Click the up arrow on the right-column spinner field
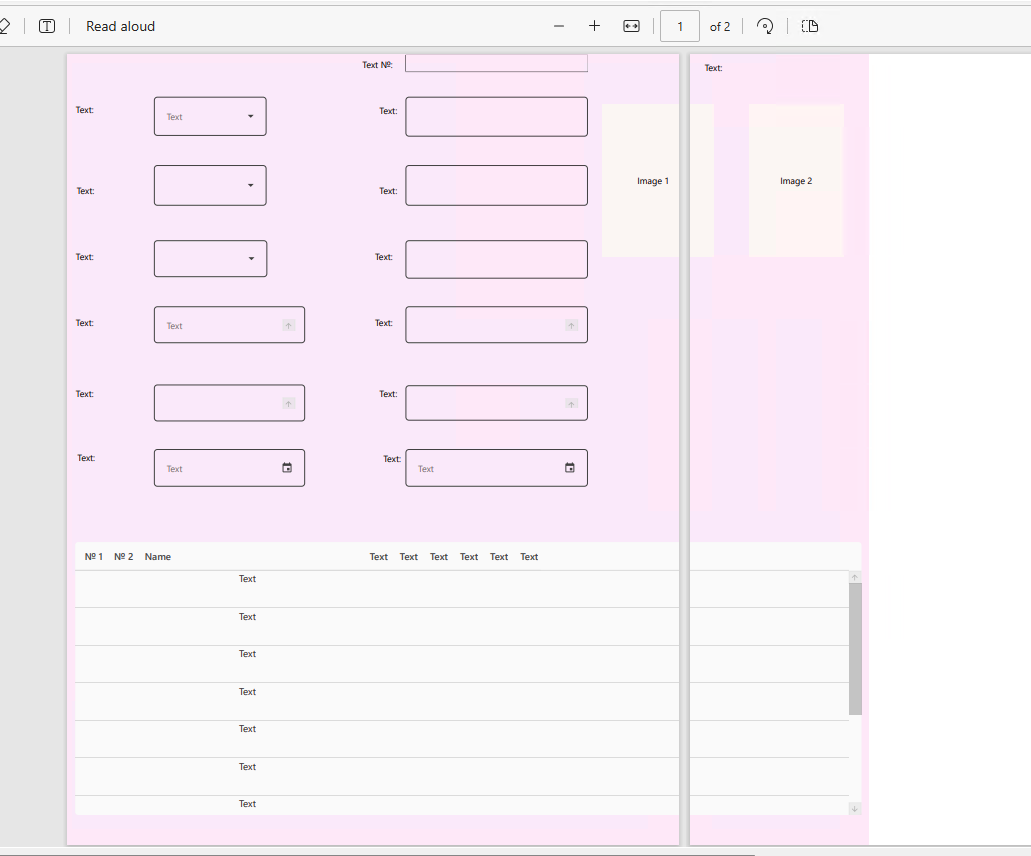1031x856 pixels. point(571,324)
